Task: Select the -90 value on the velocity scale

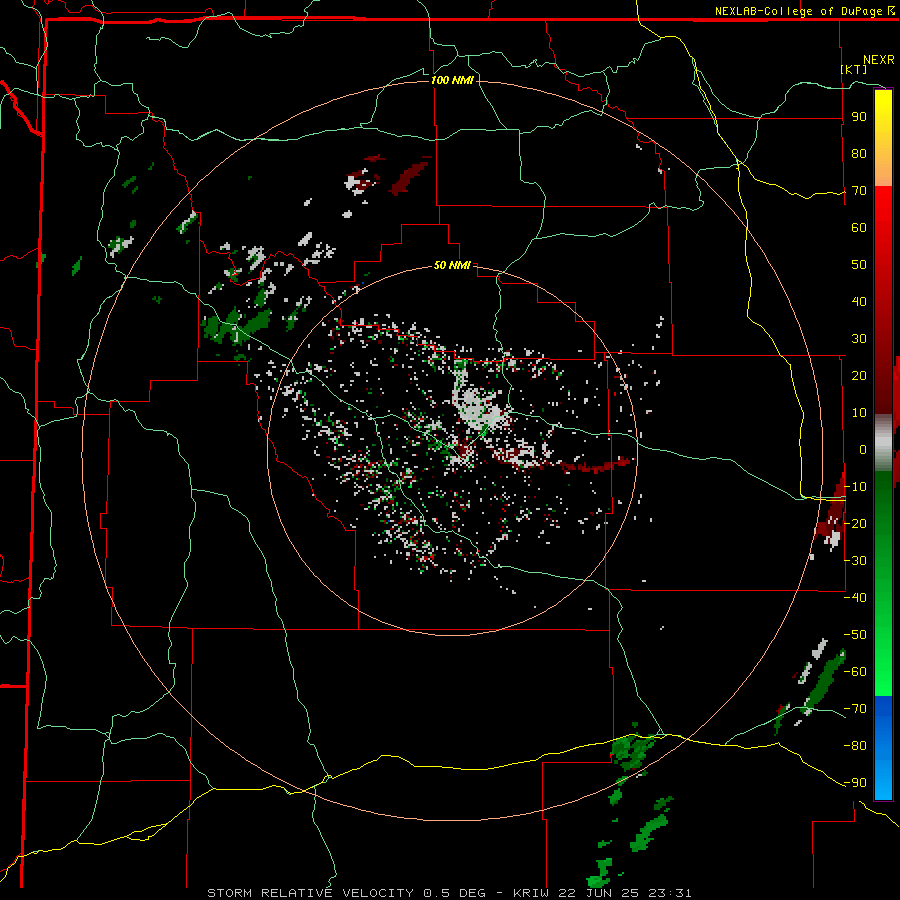Action: 855,783
